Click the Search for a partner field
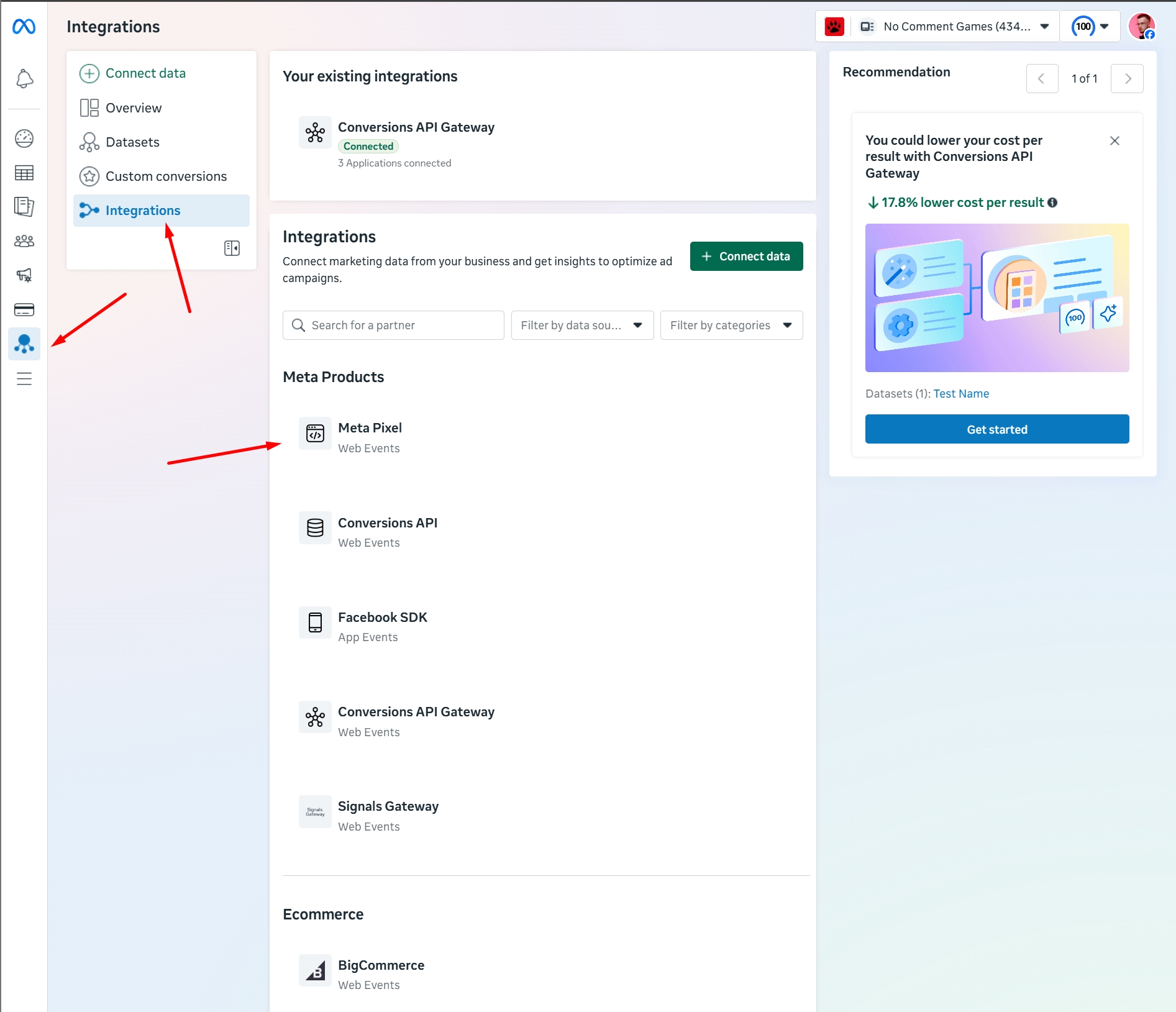 393,325
